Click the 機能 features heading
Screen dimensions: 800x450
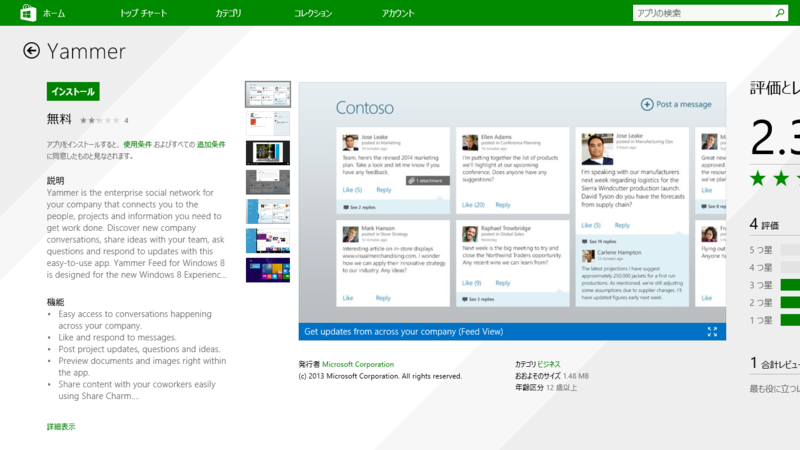(x=56, y=302)
